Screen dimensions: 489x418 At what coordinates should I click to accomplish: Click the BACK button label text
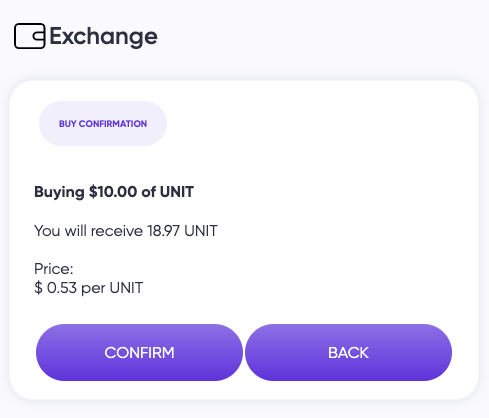[x=348, y=353]
